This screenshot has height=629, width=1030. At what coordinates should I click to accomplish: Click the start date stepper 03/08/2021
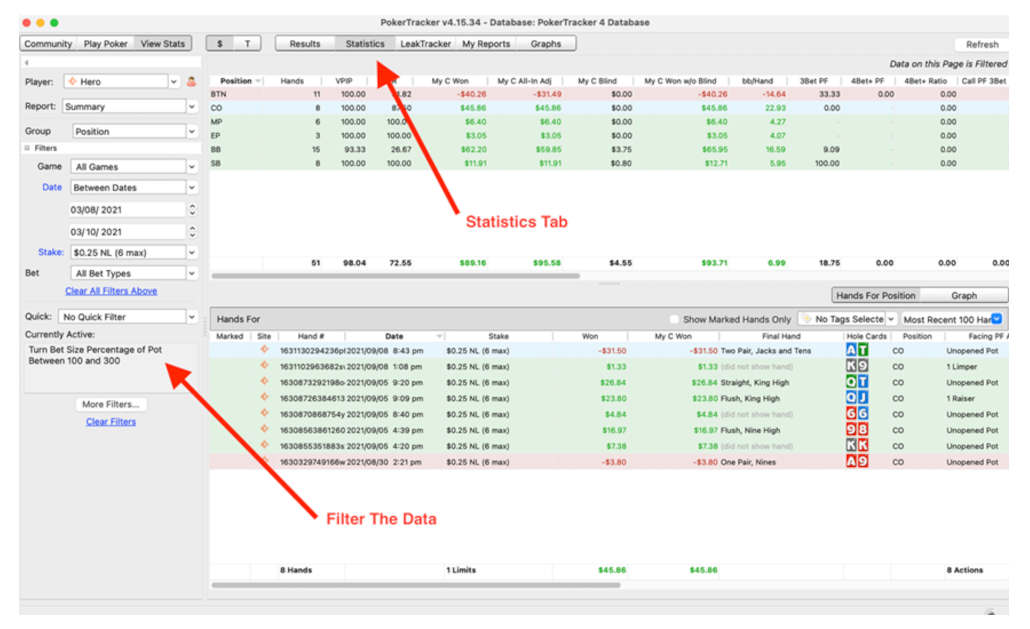192,209
